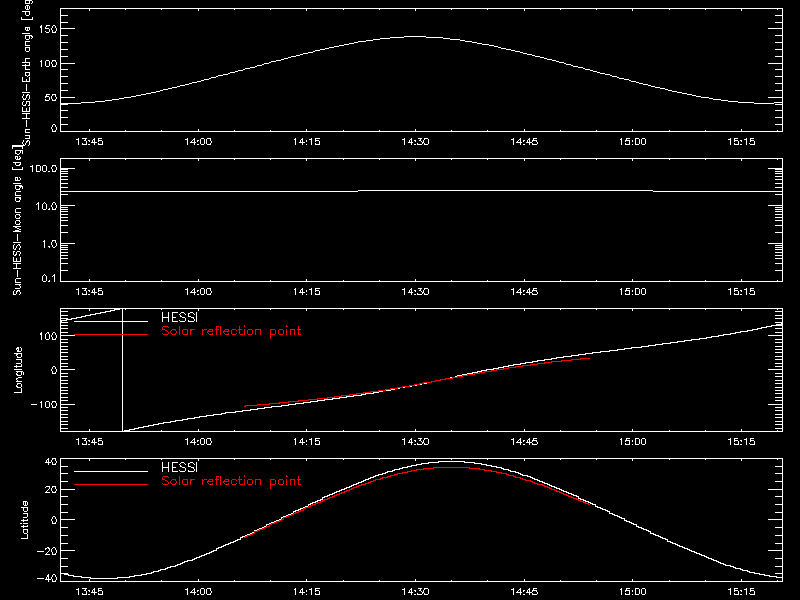Pick the red legend line in Latitude plot

[x=111, y=484]
